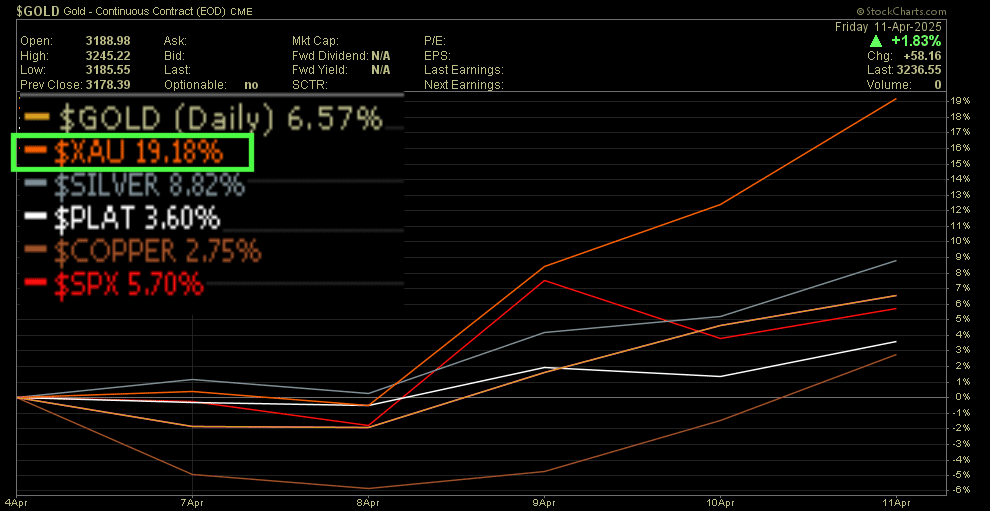Click the gray color marker beside $SILVER
This screenshot has width=990, height=511.
(35, 183)
